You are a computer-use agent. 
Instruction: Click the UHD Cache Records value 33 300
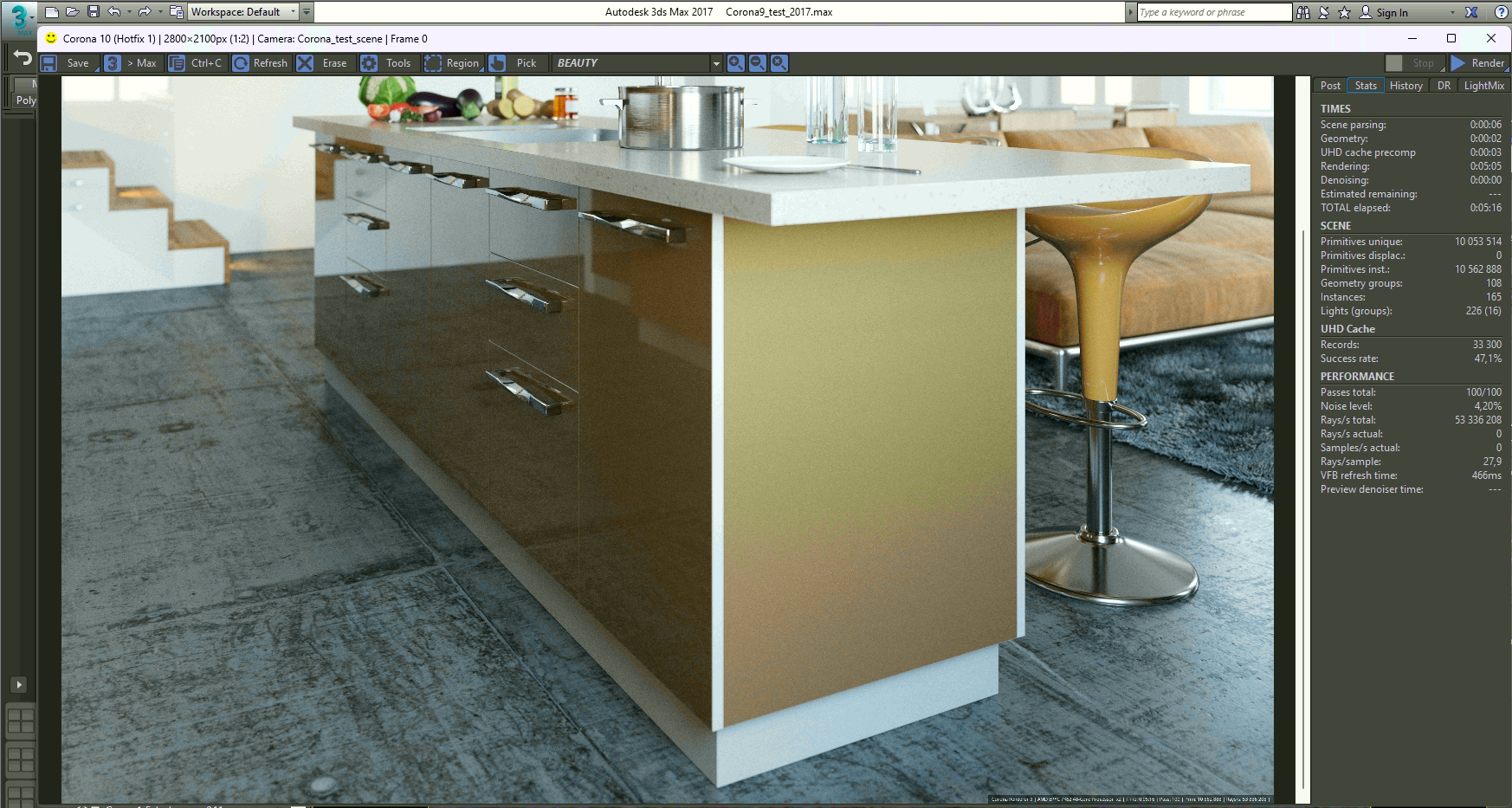click(x=1487, y=345)
